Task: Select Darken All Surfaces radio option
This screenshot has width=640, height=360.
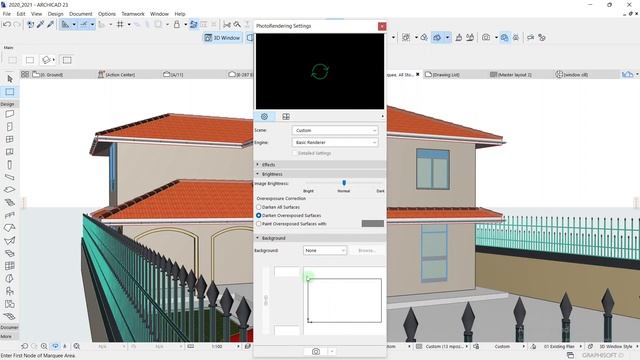Action: [258, 207]
